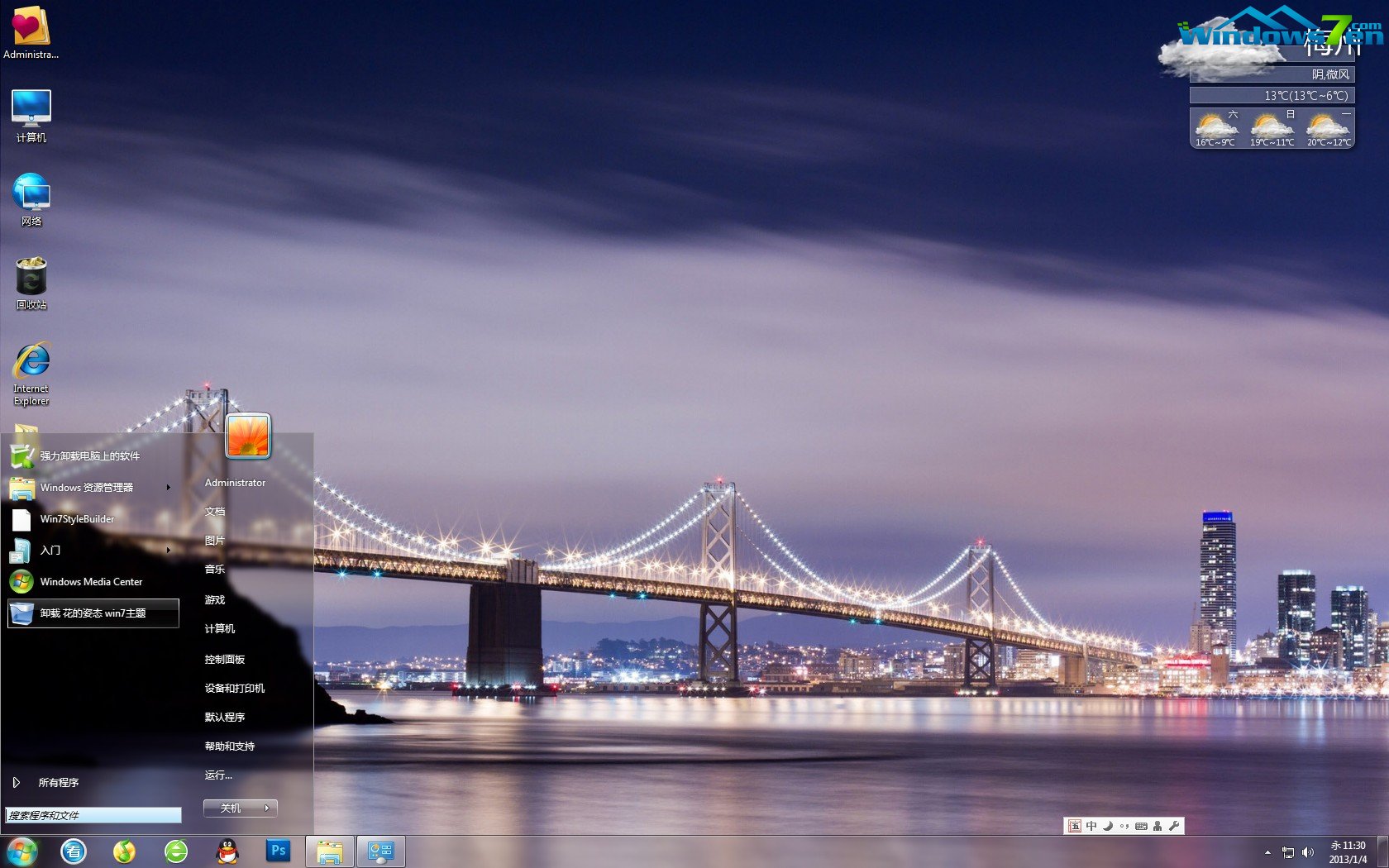Click the yellow music player taskbar icon
The height and width of the screenshot is (868, 1389).
click(124, 851)
